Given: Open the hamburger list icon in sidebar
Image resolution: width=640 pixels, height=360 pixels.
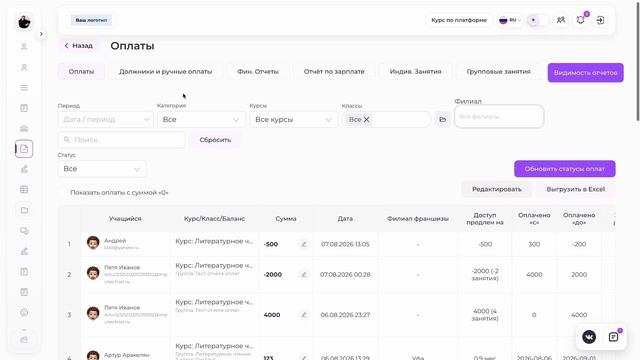Looking at the screenshot, I should click(x=24, y=88).
